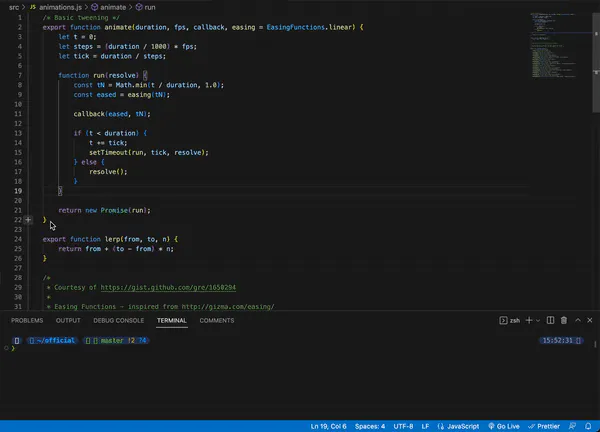600x432 pixels.
Task: Change indentation via Spaces: 4
Action: (370, 426)
